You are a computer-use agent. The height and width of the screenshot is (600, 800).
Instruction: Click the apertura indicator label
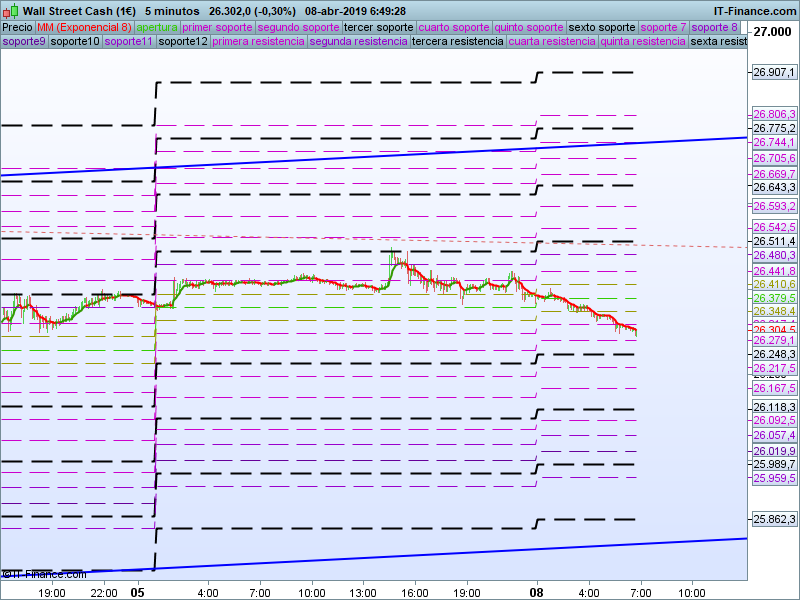click(157, 27)
